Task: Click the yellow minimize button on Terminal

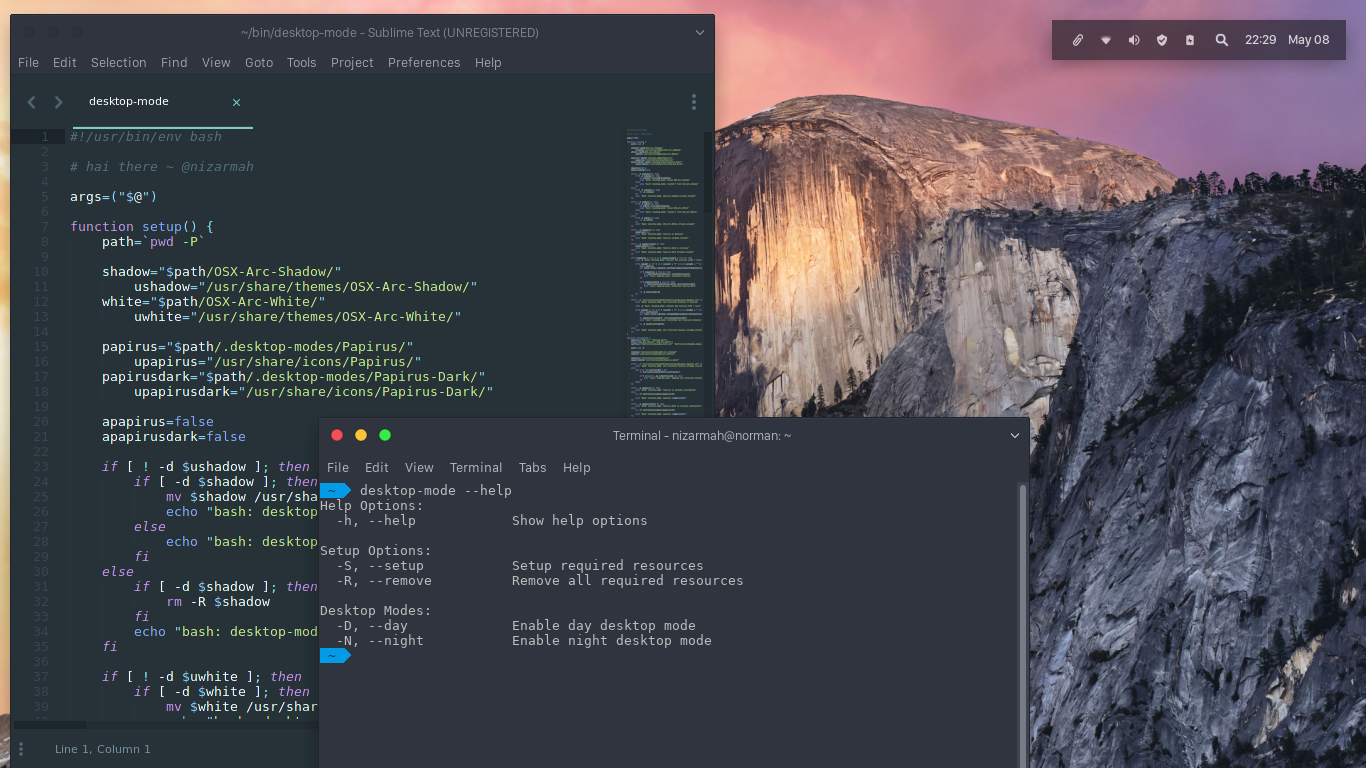Action: coord(361,435)
